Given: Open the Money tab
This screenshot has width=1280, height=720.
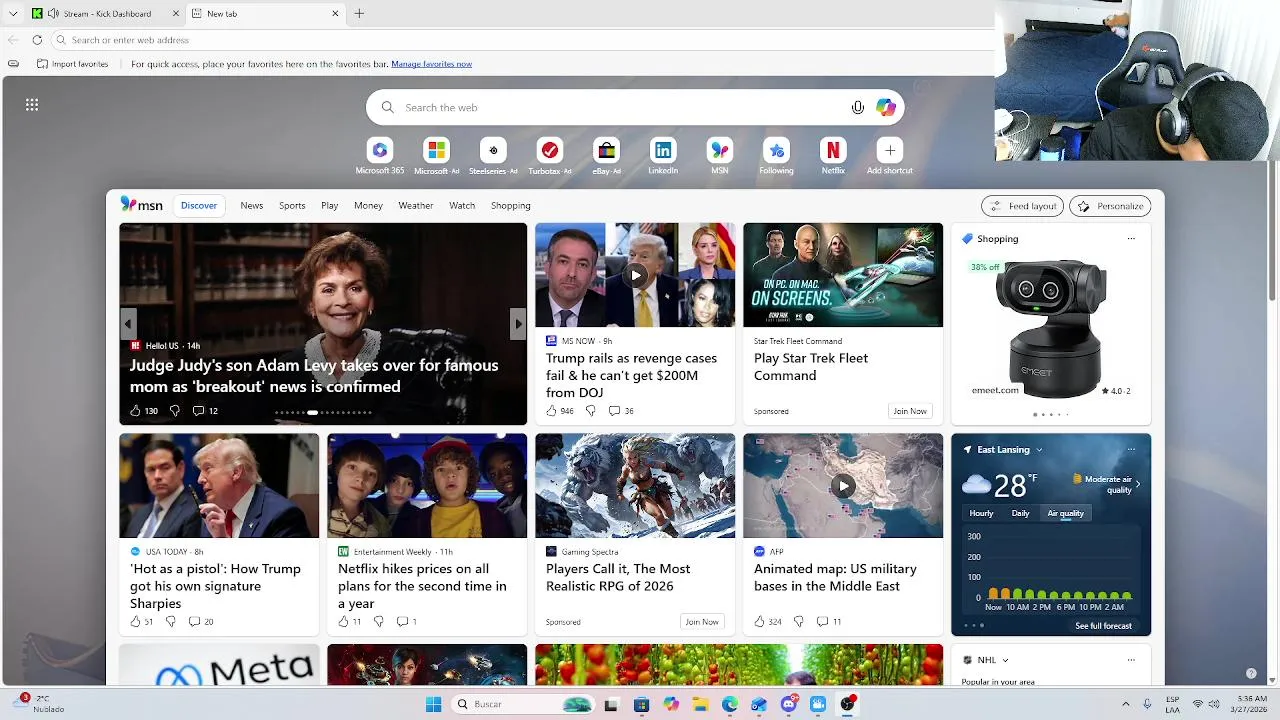Looking at the screenshot, I should pos(368,205).
